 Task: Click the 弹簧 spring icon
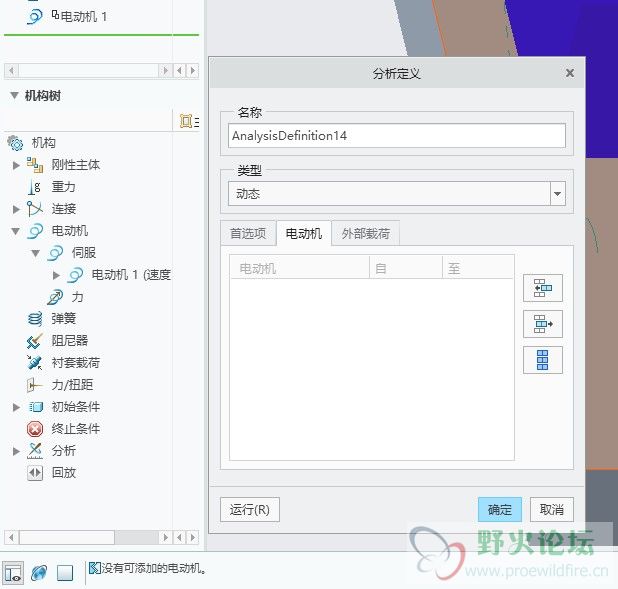click(35, 319)
